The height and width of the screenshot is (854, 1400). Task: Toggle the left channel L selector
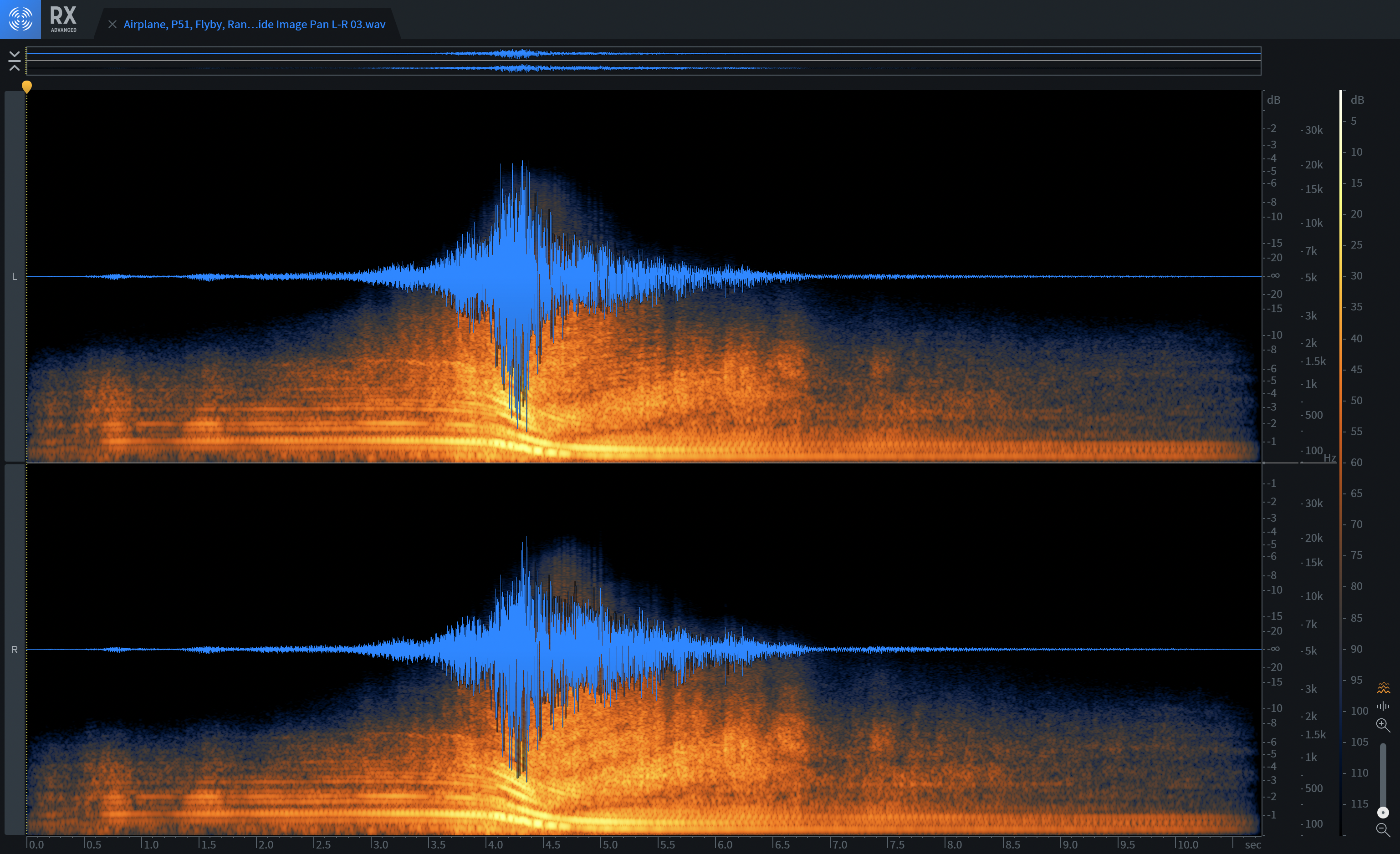click(x=14, y=276)
